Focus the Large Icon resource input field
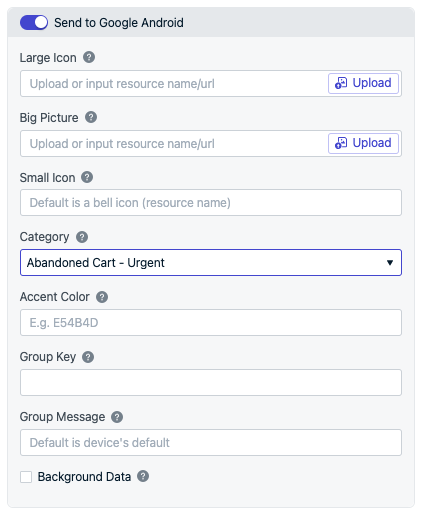 click(173, 83)
